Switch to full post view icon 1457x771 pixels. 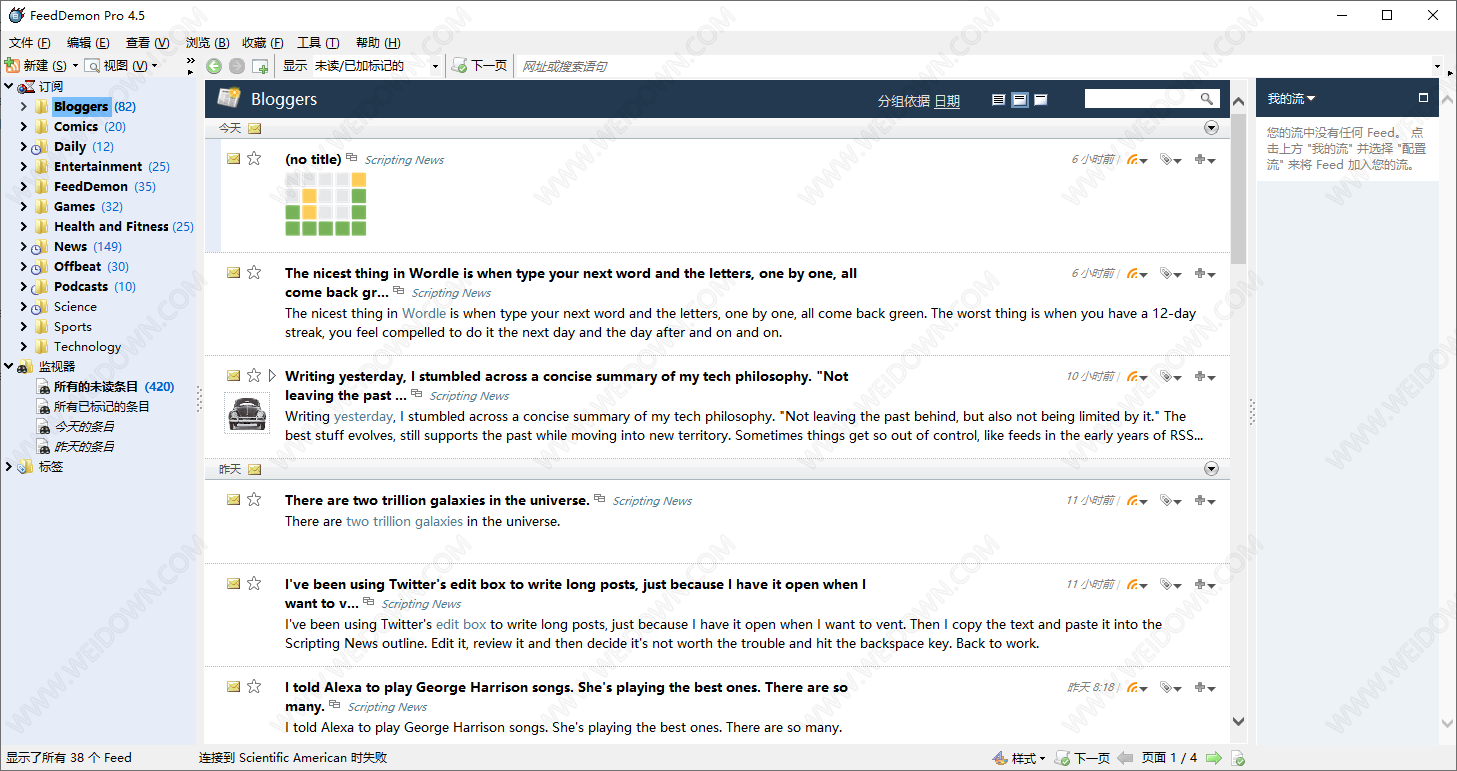pyautogui.click(x=1040, y=99)
